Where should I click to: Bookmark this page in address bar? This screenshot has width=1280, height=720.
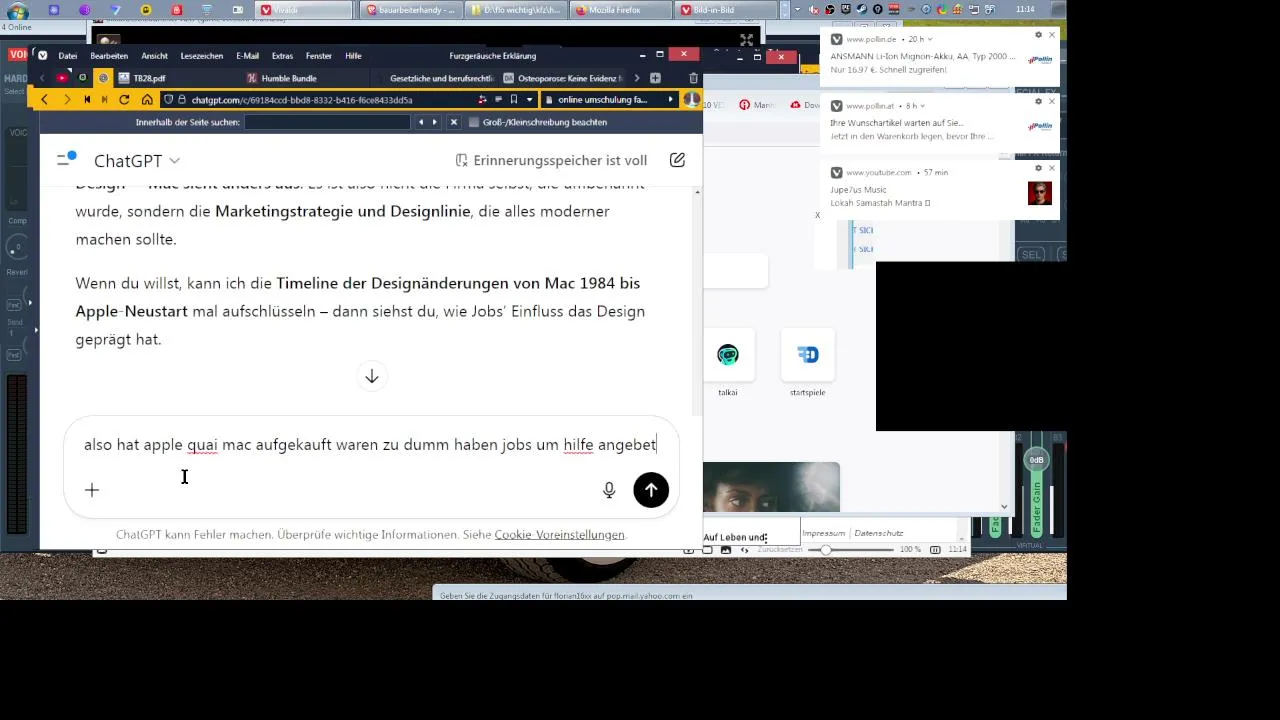(x=514, y=100)
